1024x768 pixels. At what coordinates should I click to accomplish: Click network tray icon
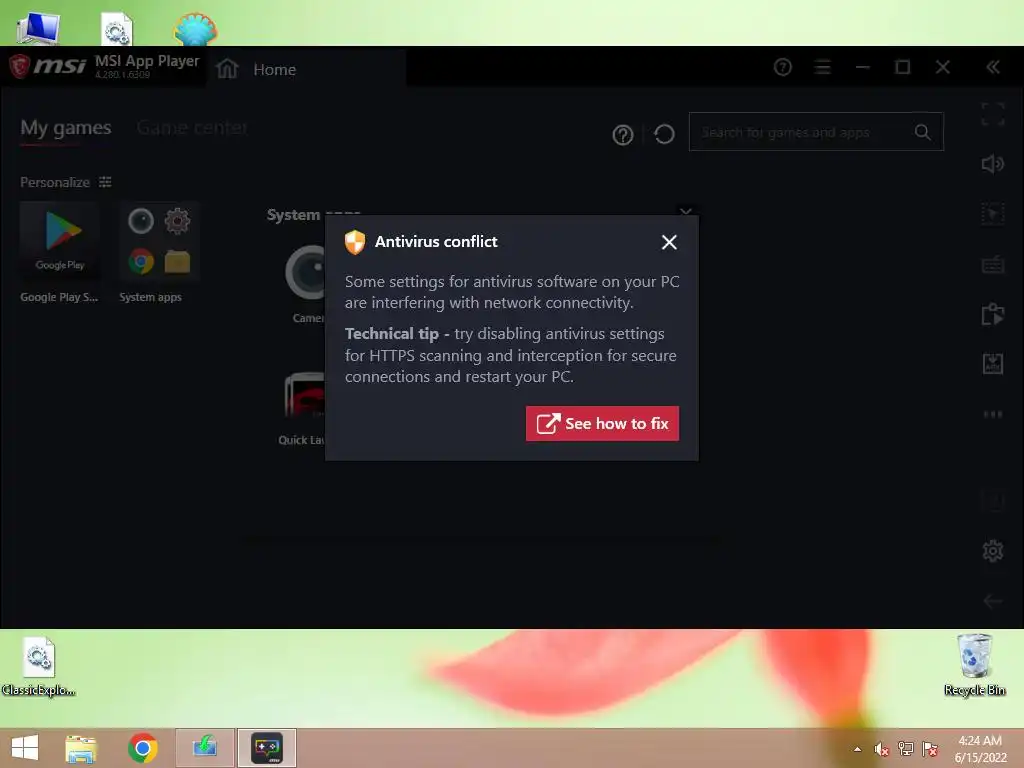(906, 749)
